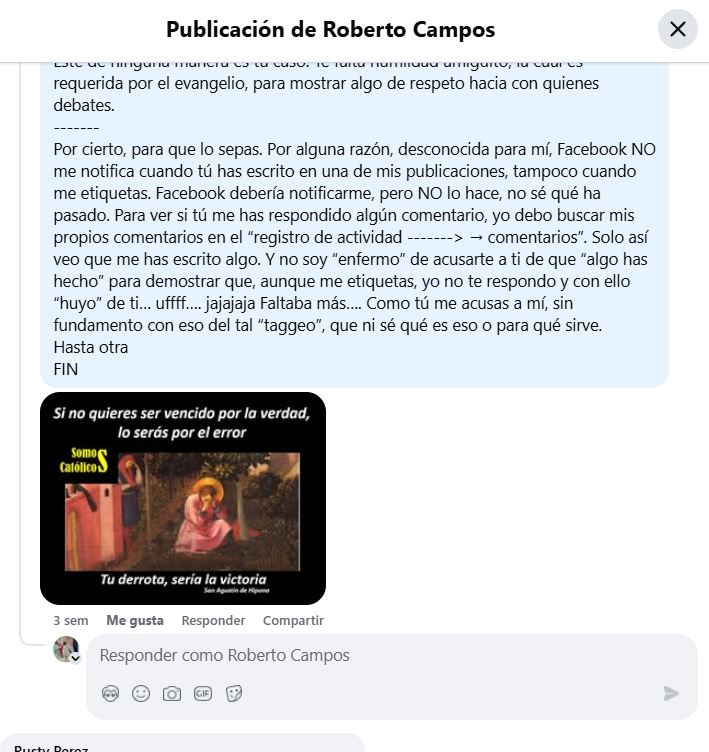Open the GIF picker in reply box
This screenshot has height=752, width=709.
(203, 693)
